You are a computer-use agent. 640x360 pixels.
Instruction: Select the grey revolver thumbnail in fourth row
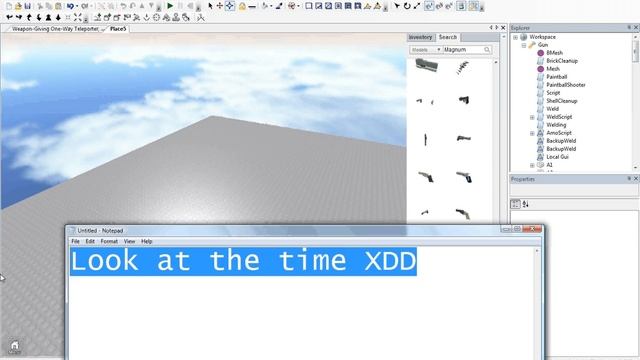click(x=426, y=177)
